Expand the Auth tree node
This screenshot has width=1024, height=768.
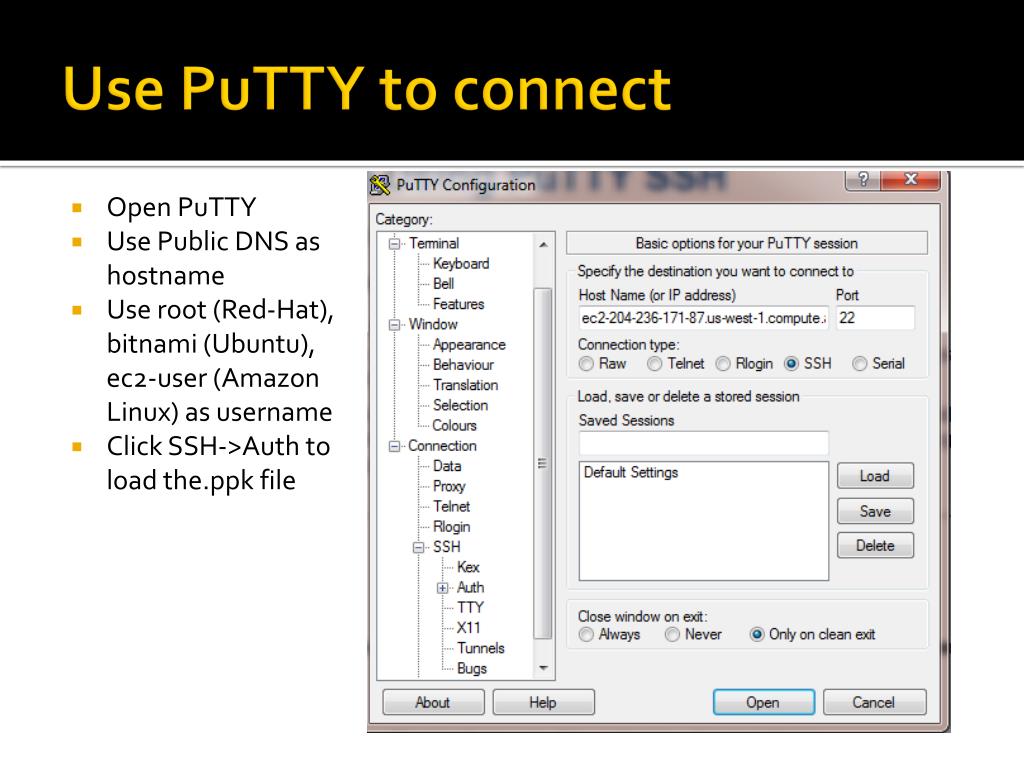(x=443, y=588)
